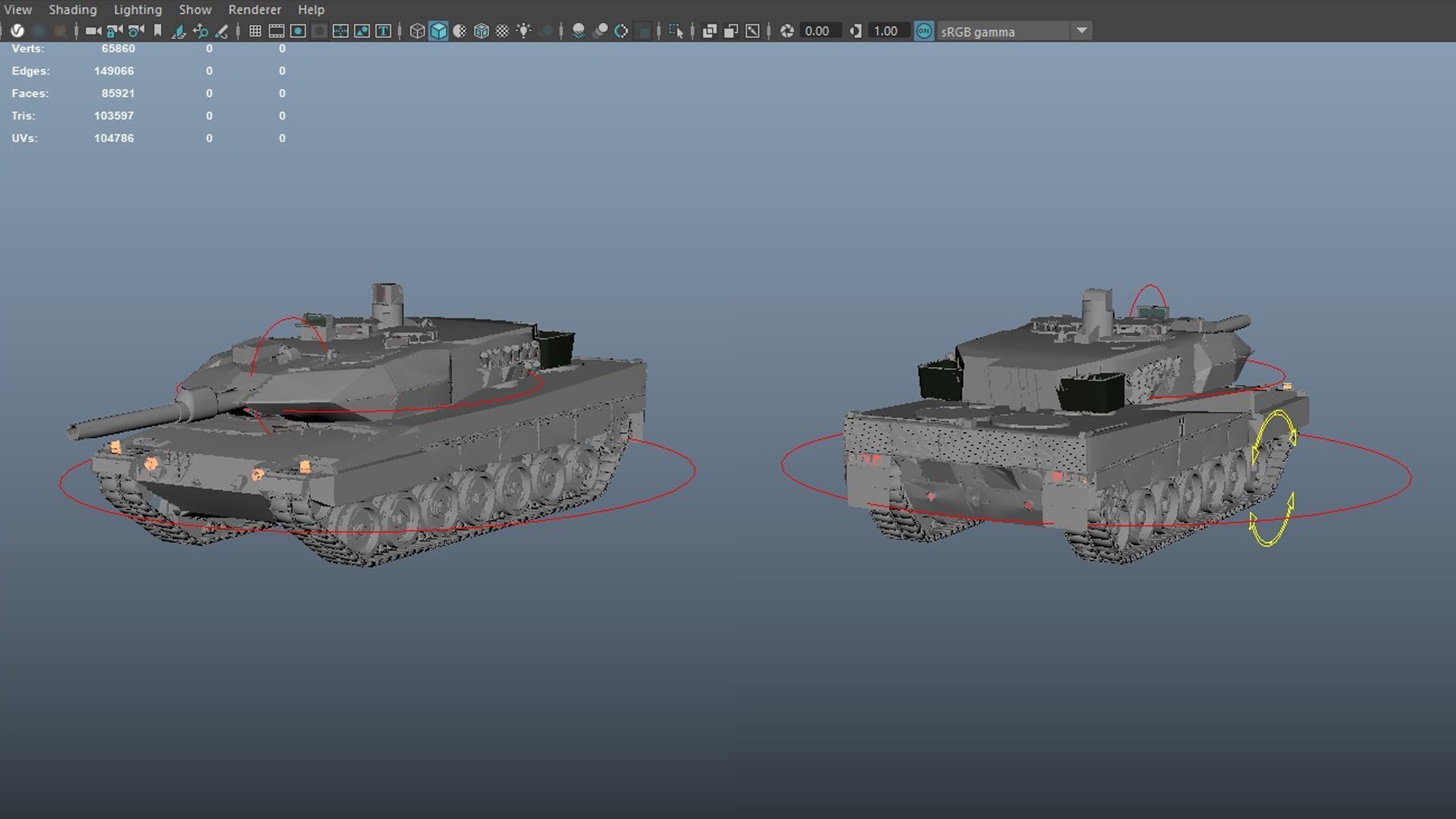Toggle the Film Gate icon
This screenshot has width=1456, height=819.
pos(277,31)
